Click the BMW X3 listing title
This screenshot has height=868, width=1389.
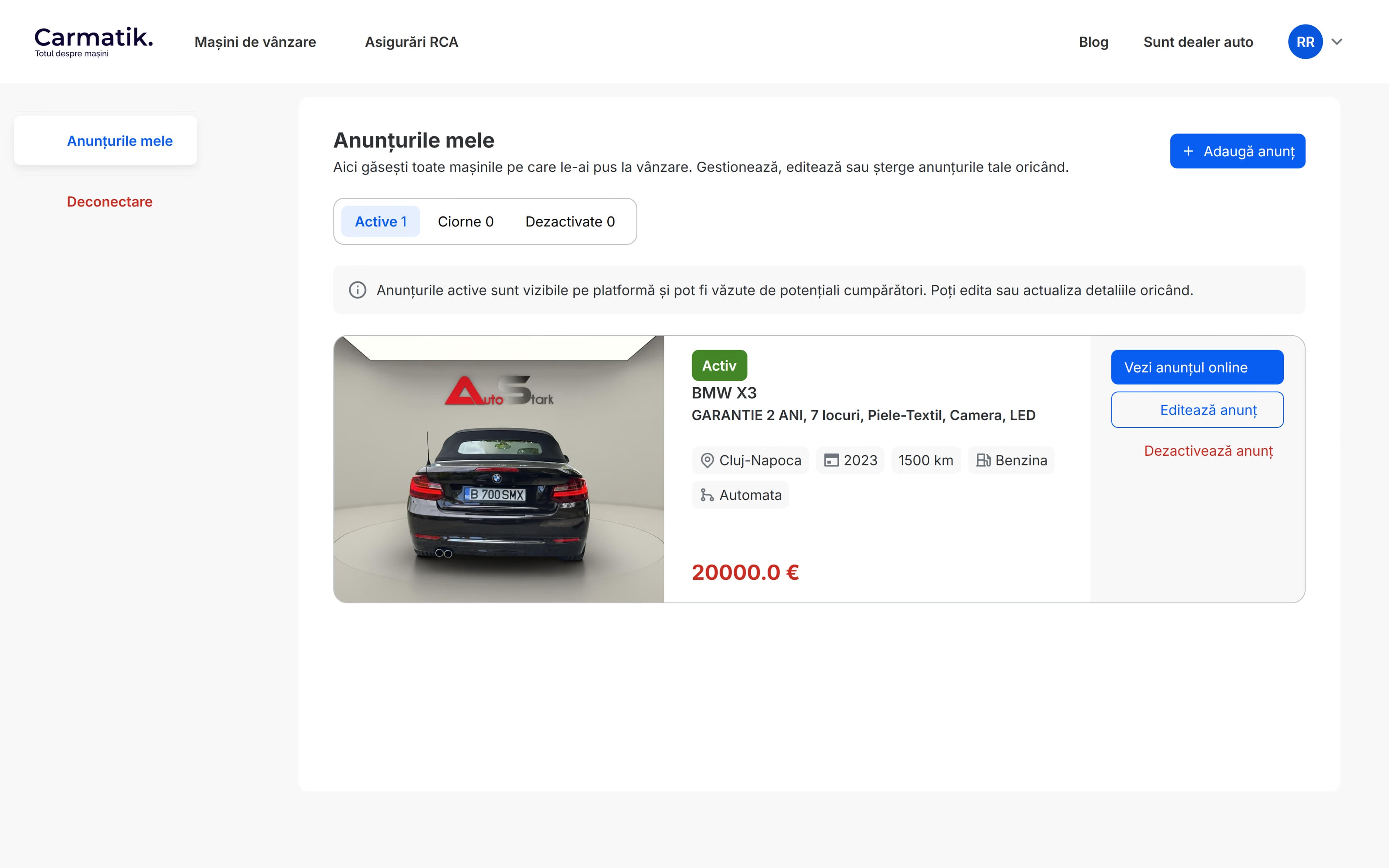pyautogui.click(x=724, y=393)
